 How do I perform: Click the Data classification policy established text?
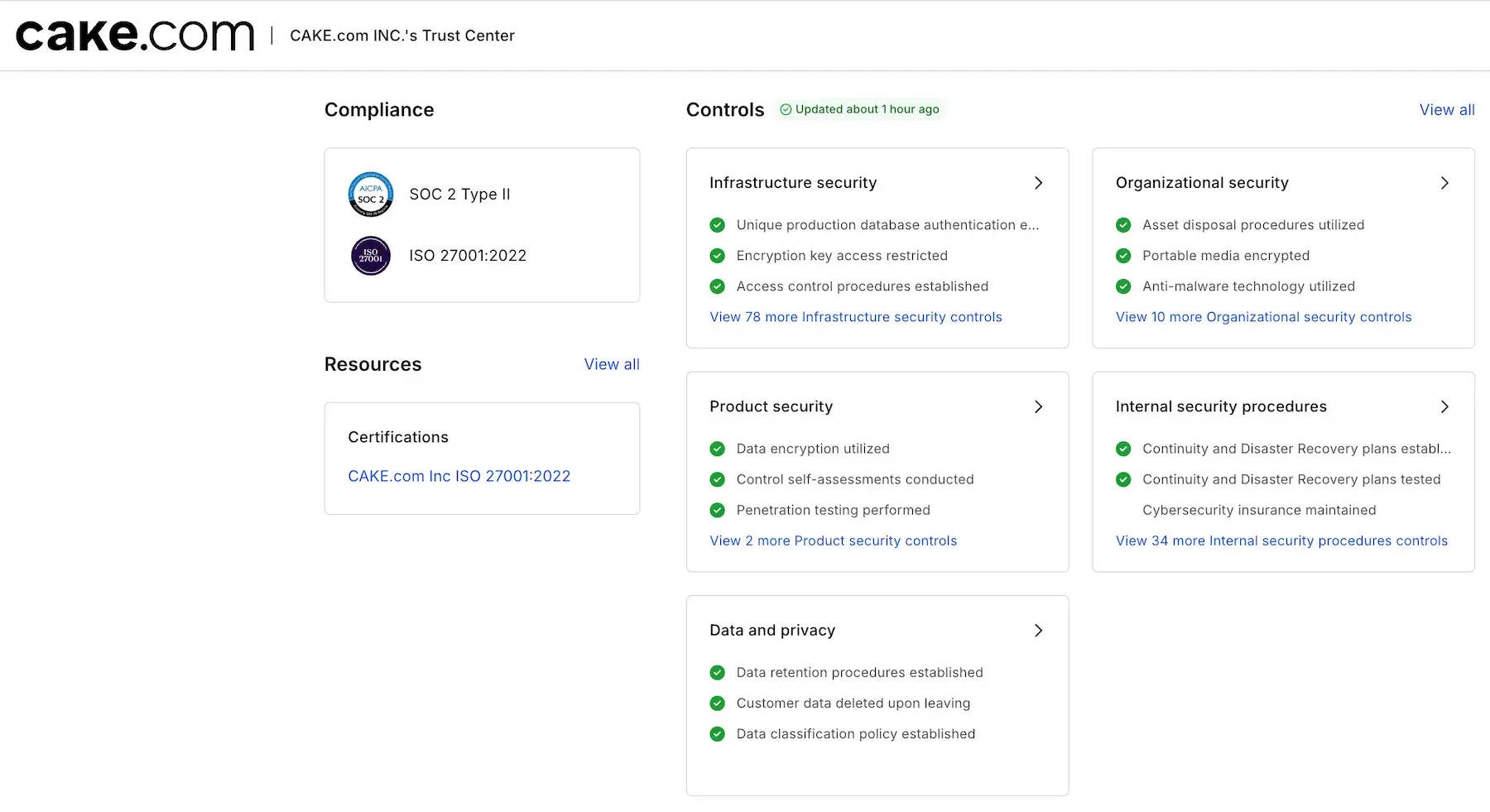coord(856,734)
